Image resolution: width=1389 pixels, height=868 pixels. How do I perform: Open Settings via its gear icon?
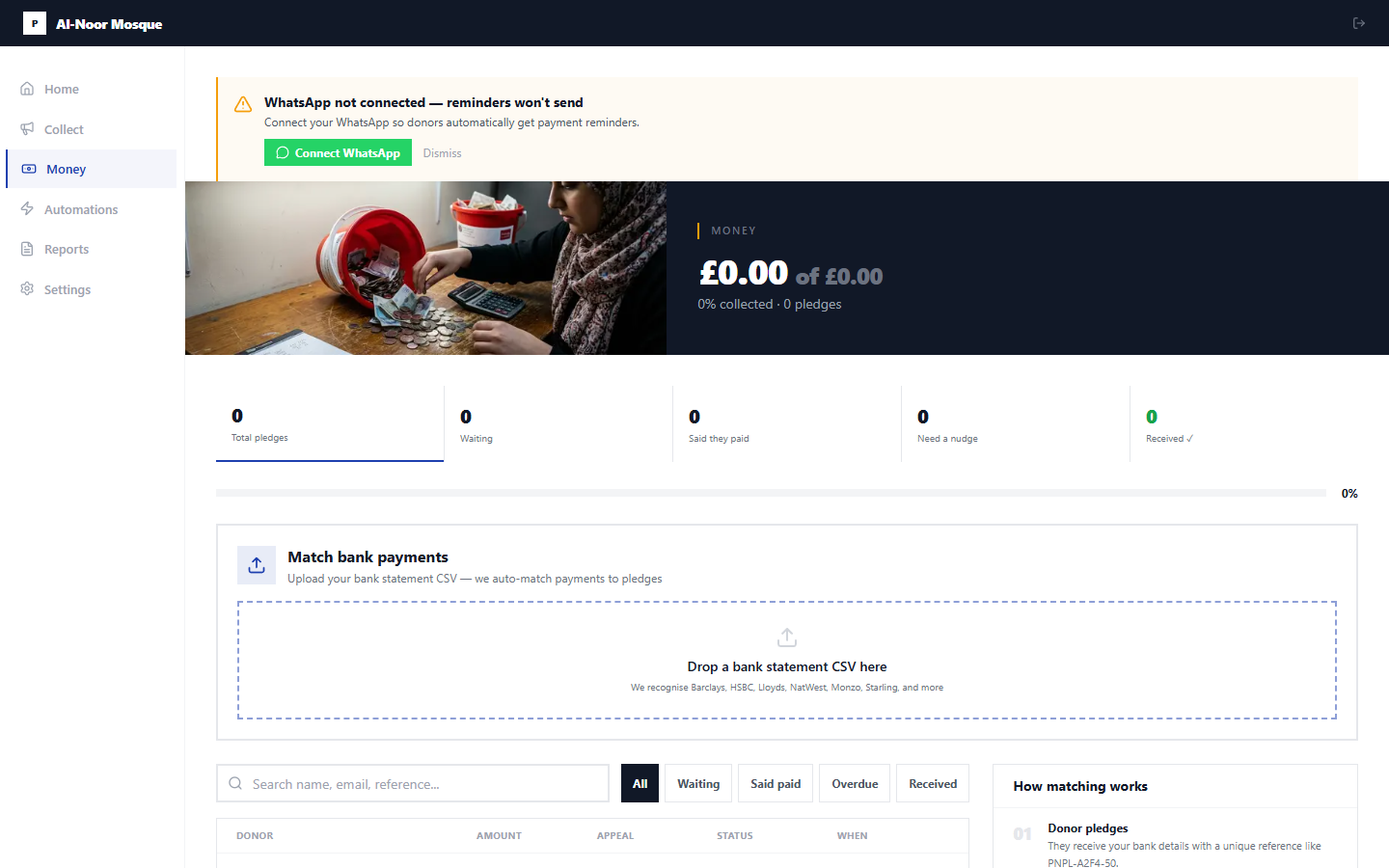point(27,289)
